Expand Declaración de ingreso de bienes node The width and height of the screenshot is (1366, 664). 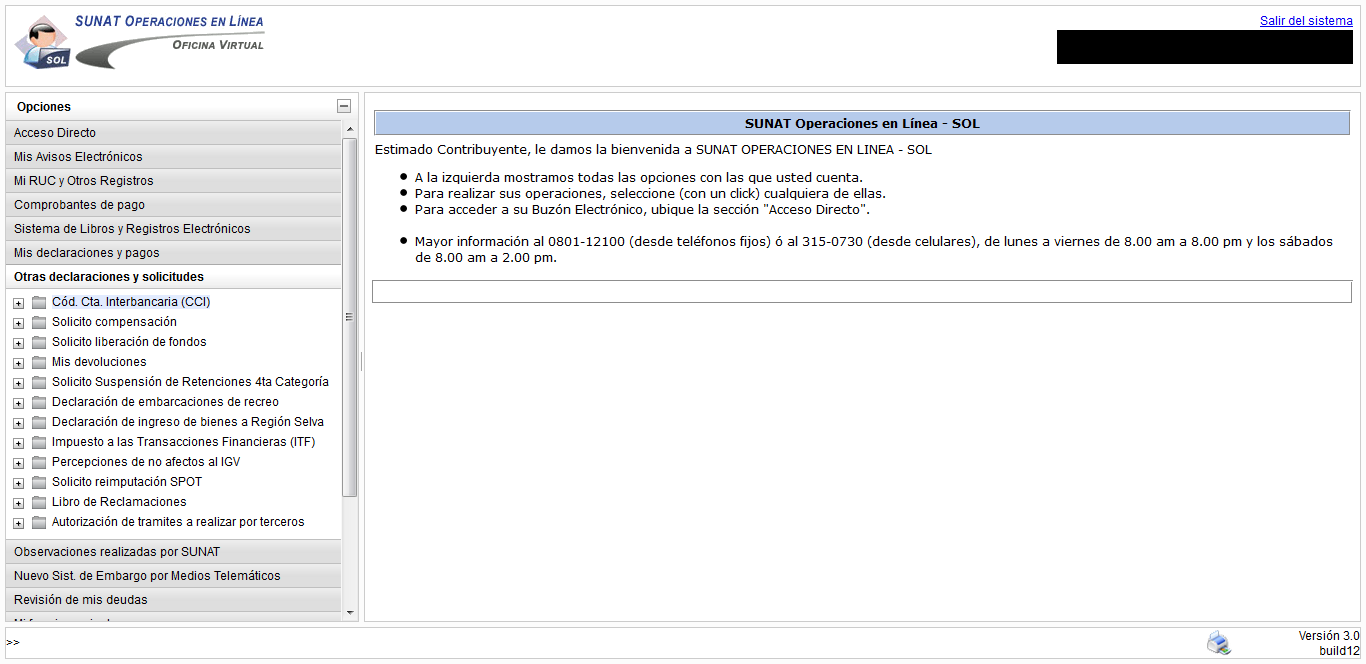[x=18, y=423]
